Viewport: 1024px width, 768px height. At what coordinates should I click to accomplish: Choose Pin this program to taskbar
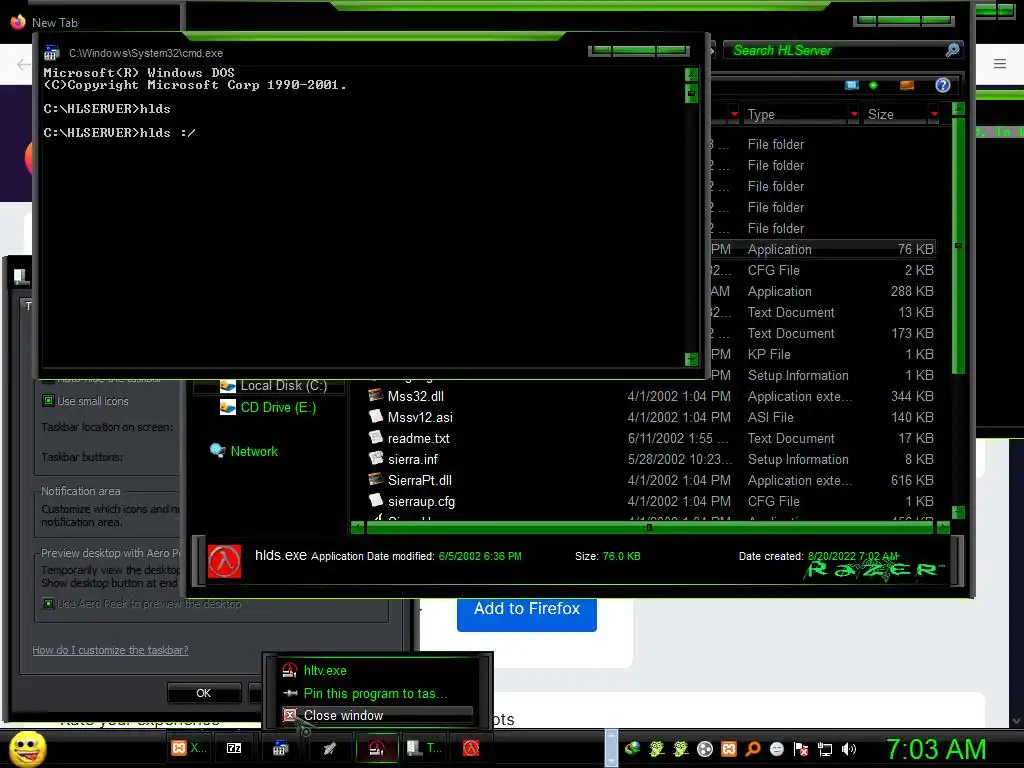377,694
